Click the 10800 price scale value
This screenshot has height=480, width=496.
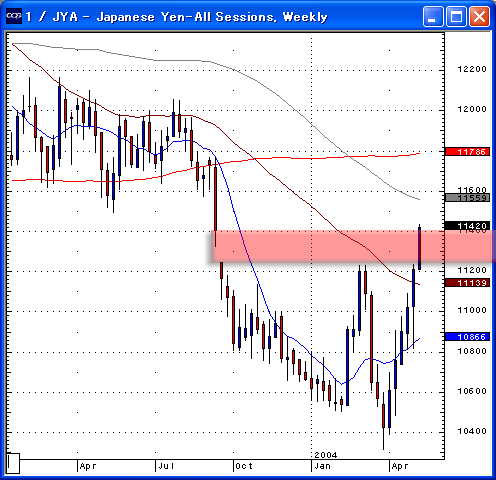(472, 351)
